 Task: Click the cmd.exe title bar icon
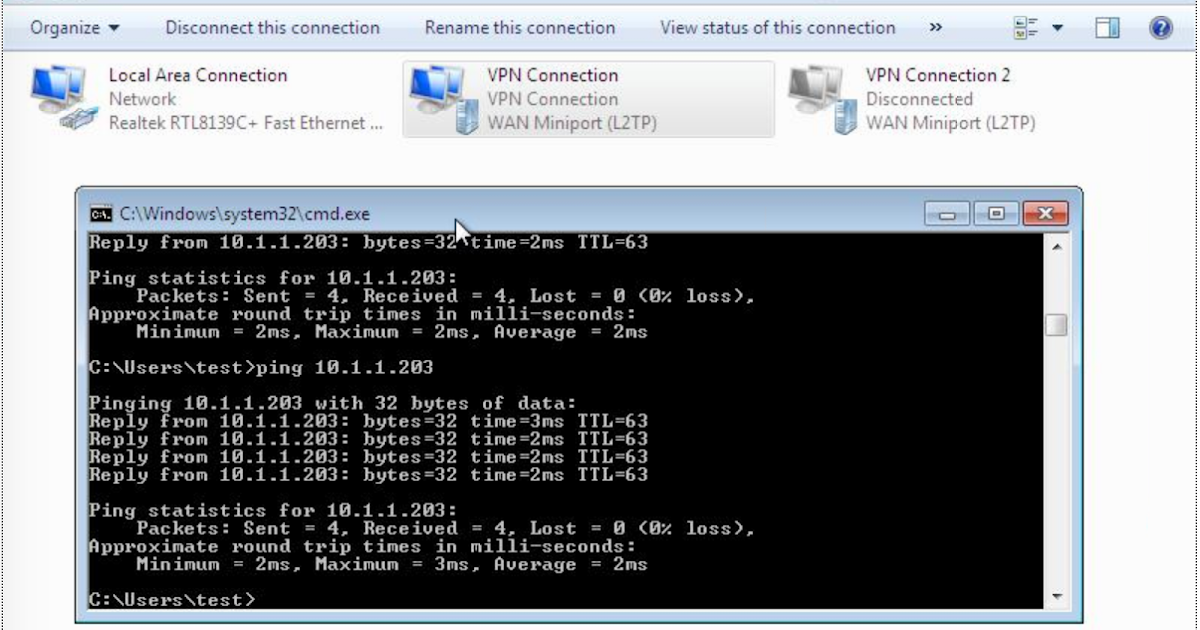(x=100, y=213)
